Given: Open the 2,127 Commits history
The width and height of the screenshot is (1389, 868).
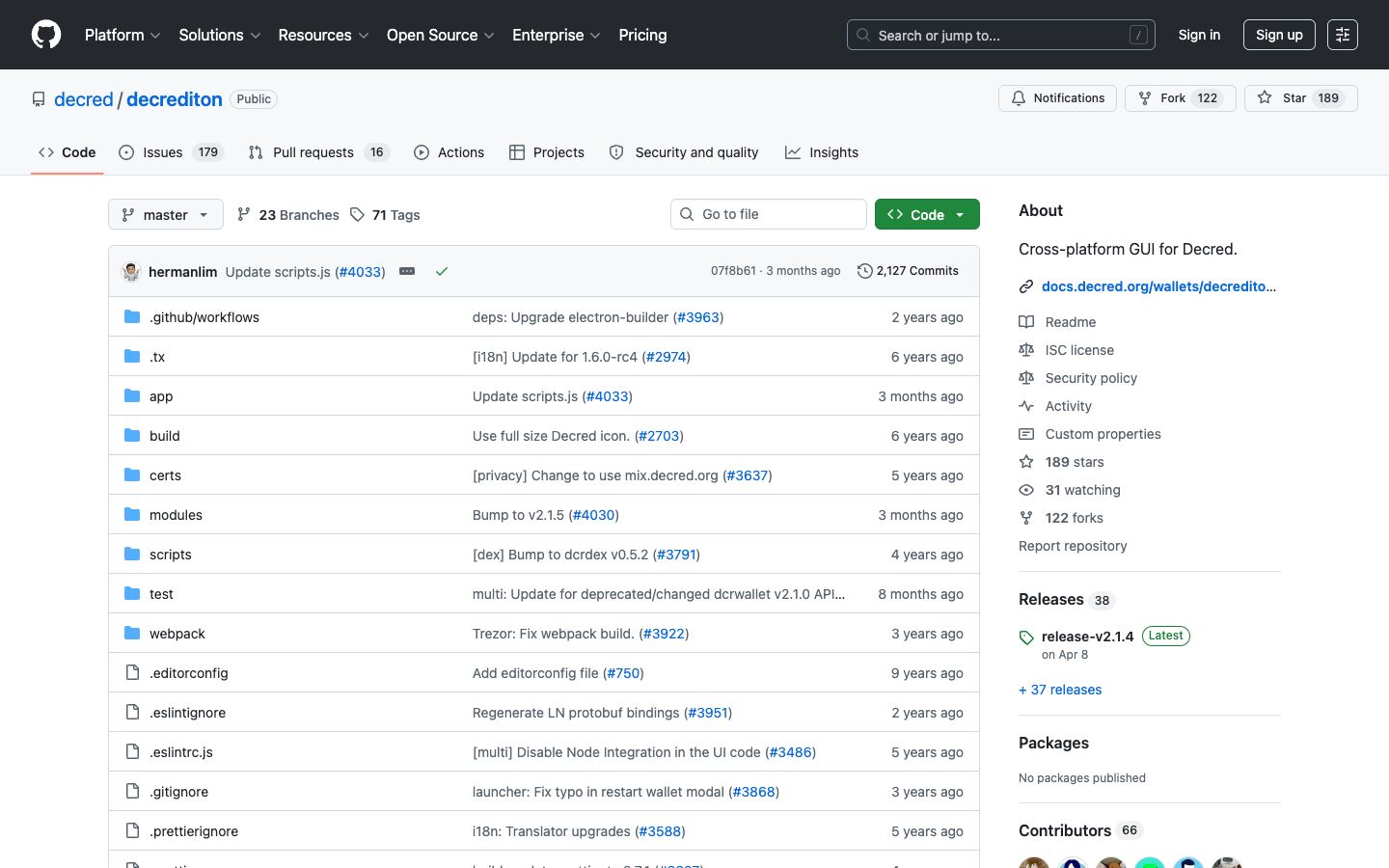Looking at the screenshot, I should (x=908, y=271).
